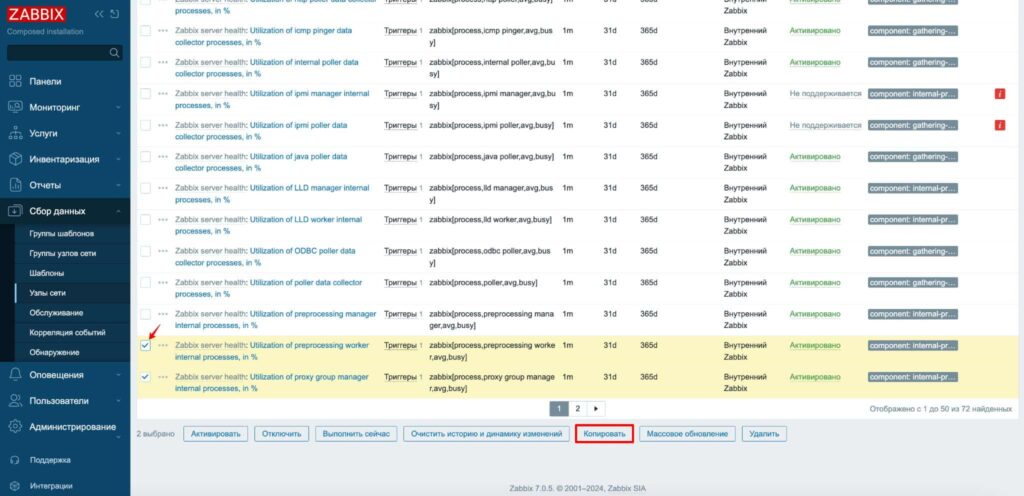Check the icmp pinger item checkbox
1024x496 pixels.
pos(145,31)
